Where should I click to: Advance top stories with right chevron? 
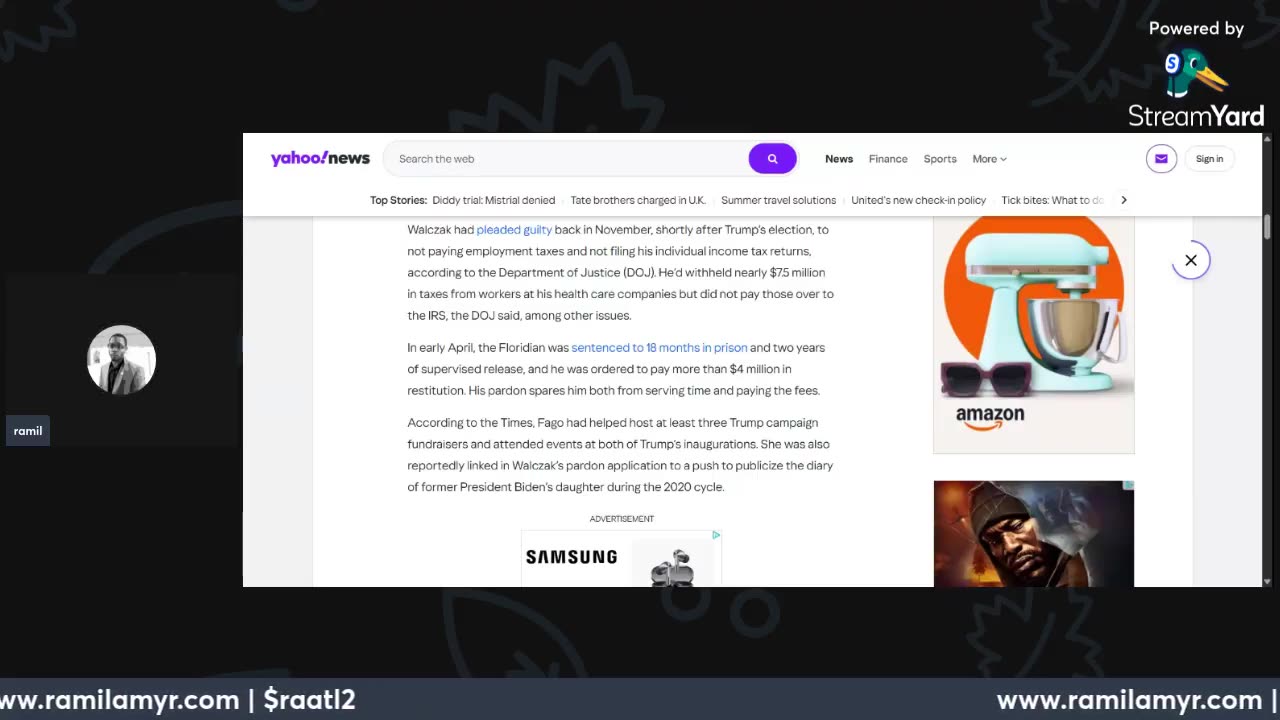pyautogui.click(x=1123, y=200)
